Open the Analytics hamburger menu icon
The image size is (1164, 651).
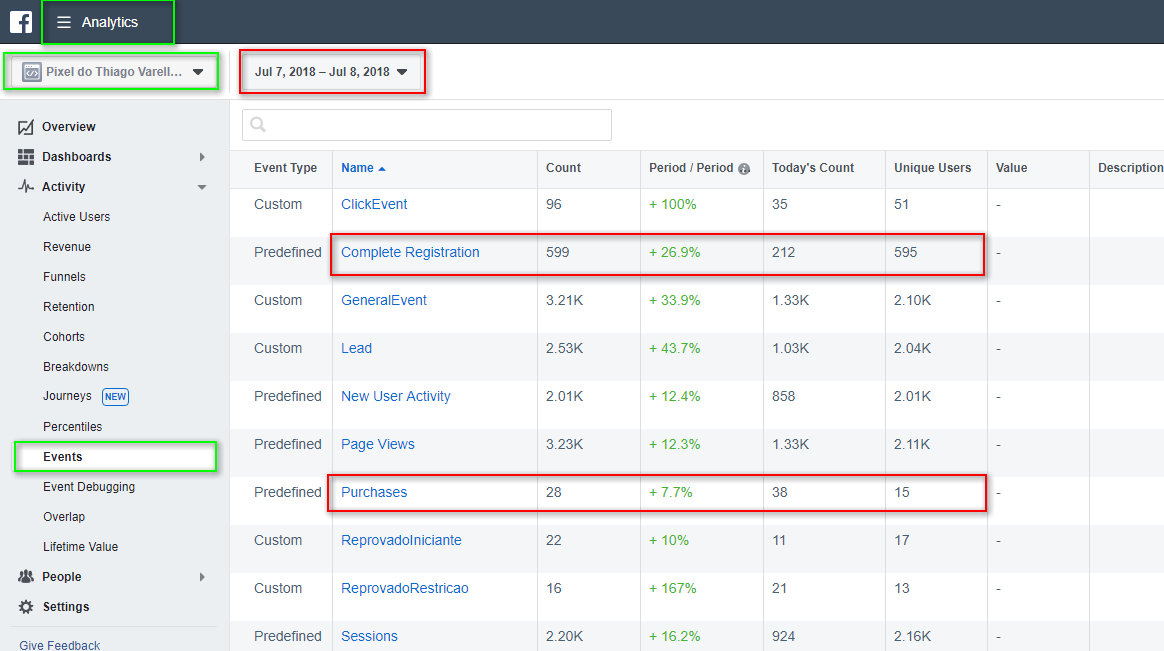pos(64,22)
